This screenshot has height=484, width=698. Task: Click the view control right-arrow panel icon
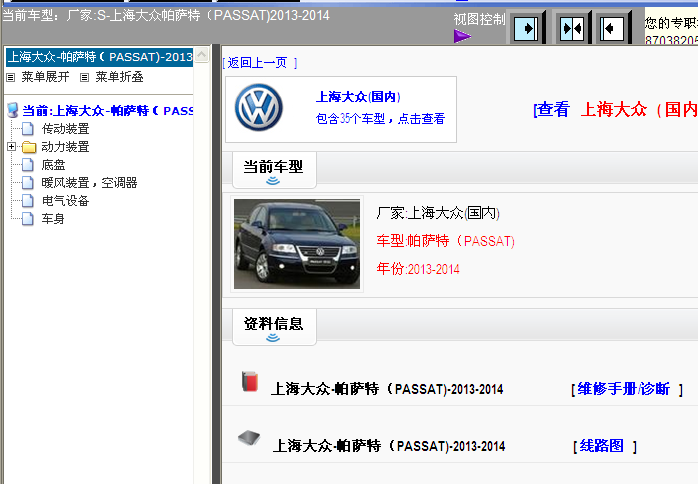point(526,28)
